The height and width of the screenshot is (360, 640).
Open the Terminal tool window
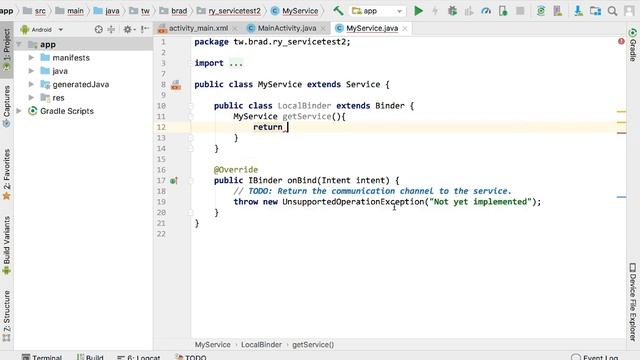tap(42, 357)
